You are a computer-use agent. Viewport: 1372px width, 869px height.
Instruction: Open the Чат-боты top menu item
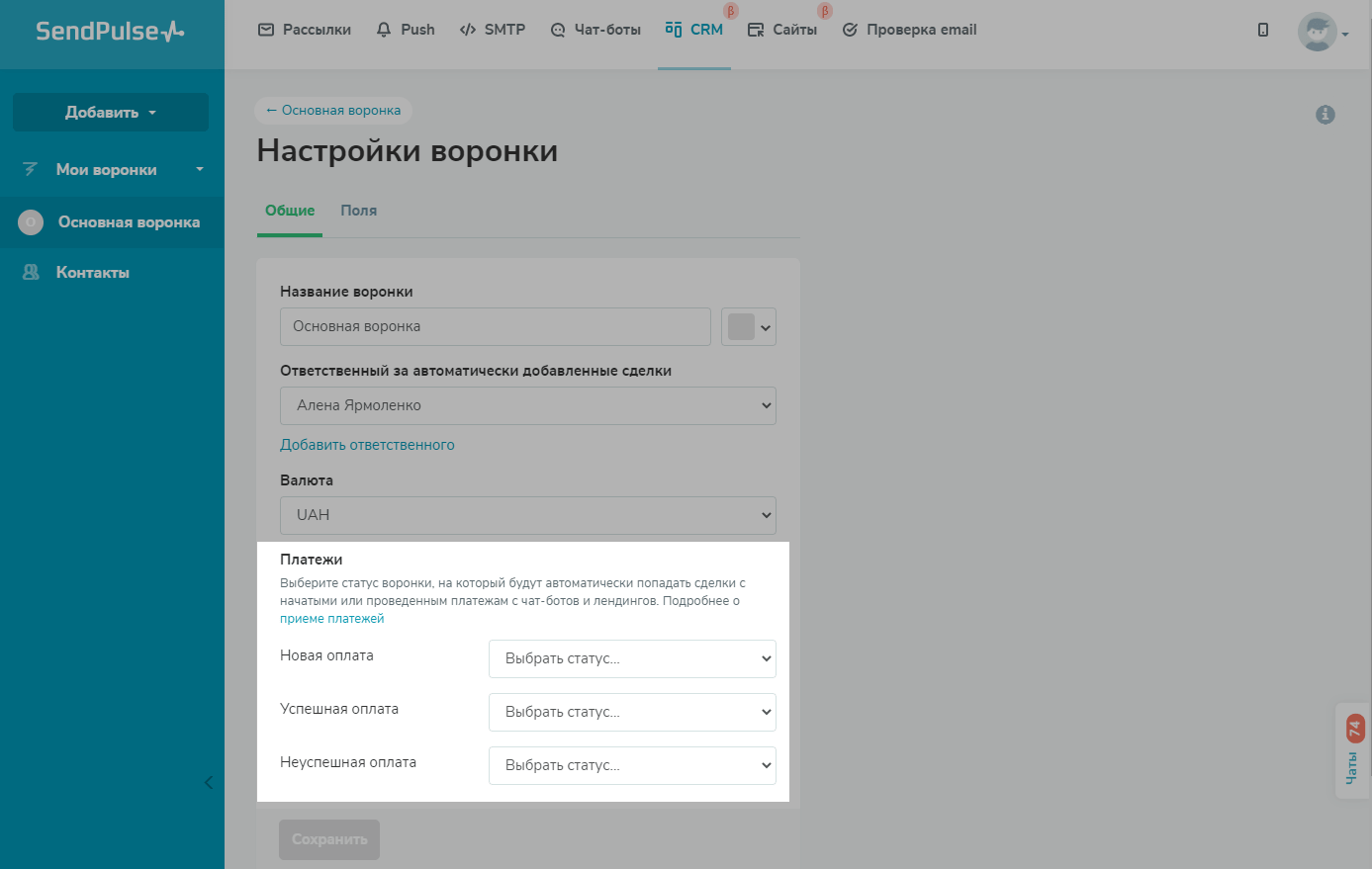coord(596,30)
